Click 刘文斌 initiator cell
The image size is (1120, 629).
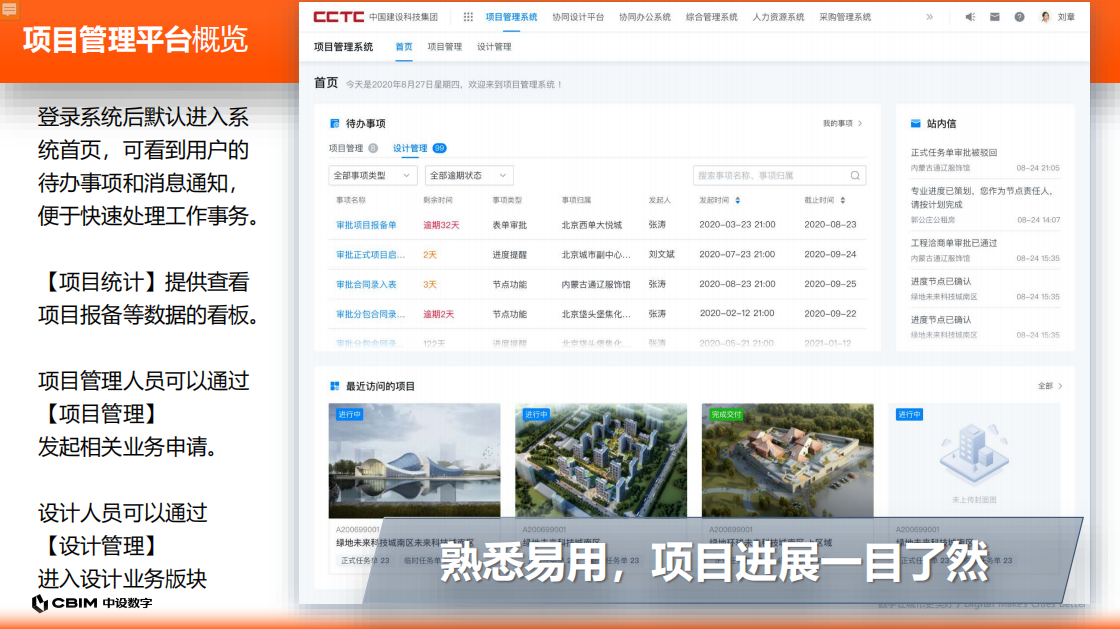(x=661, y=255)
